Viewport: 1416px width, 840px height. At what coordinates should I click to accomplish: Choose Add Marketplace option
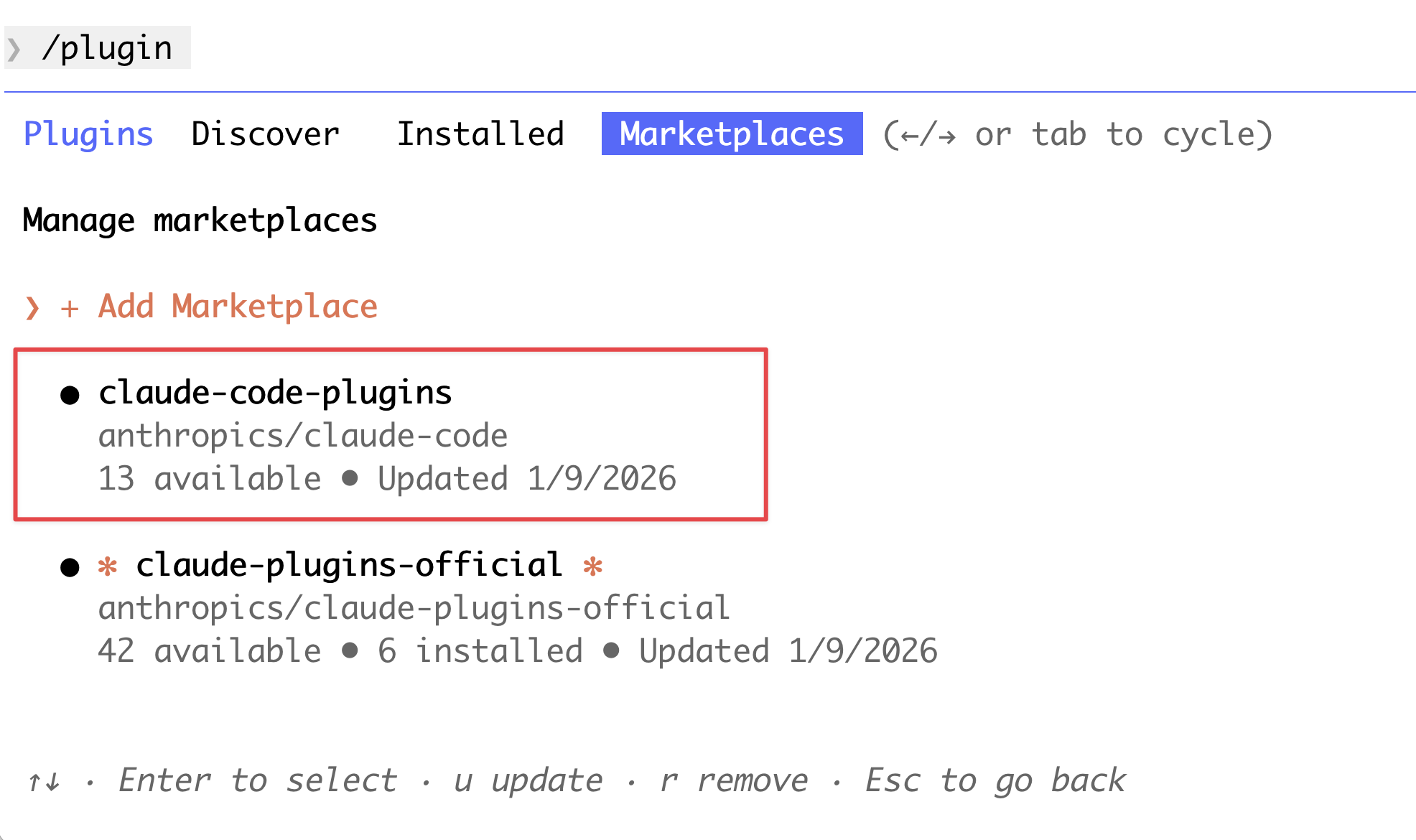tap(238, 307)
